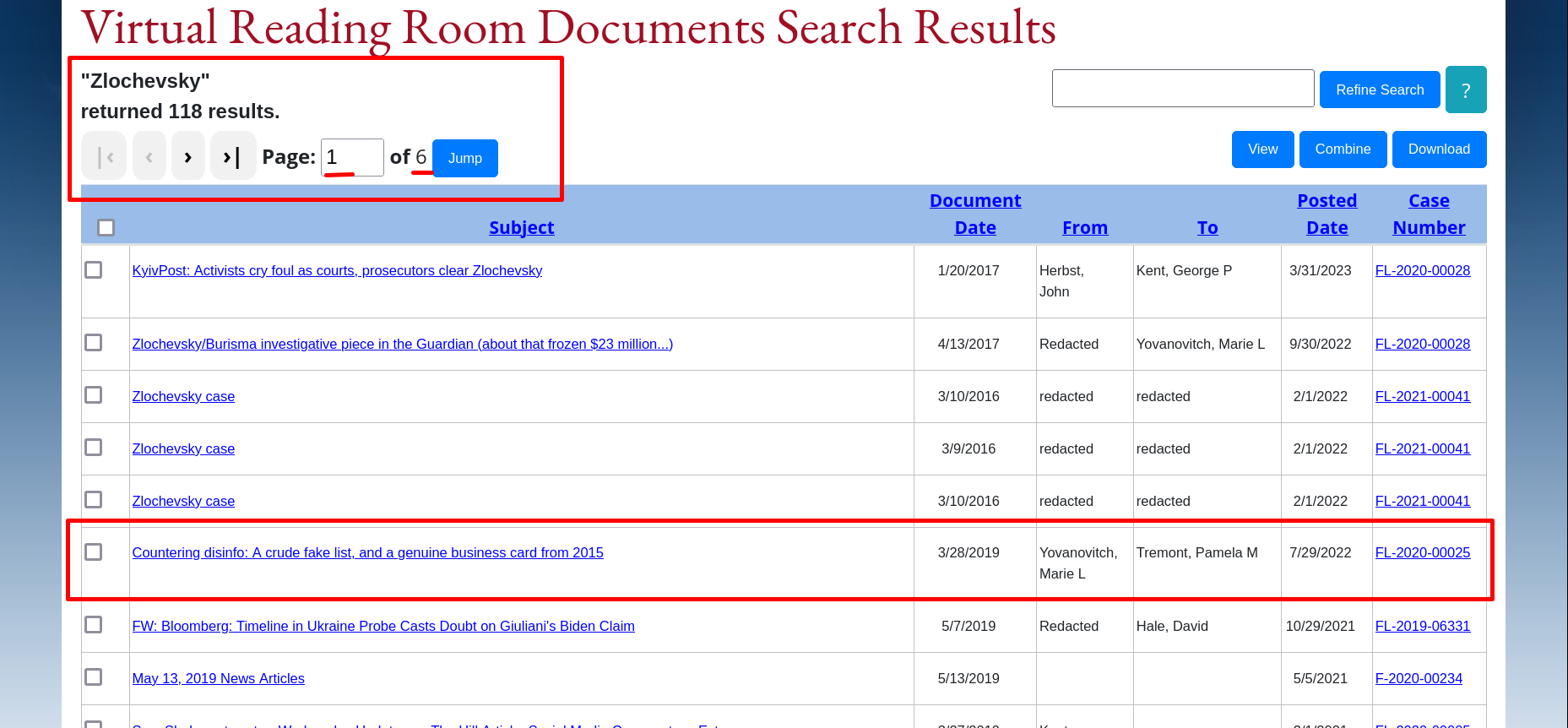The image size is (1568, 728).
Task: Open May 13, 2019 News Articles
Action: pyautogui.click(x=219, y=678)
